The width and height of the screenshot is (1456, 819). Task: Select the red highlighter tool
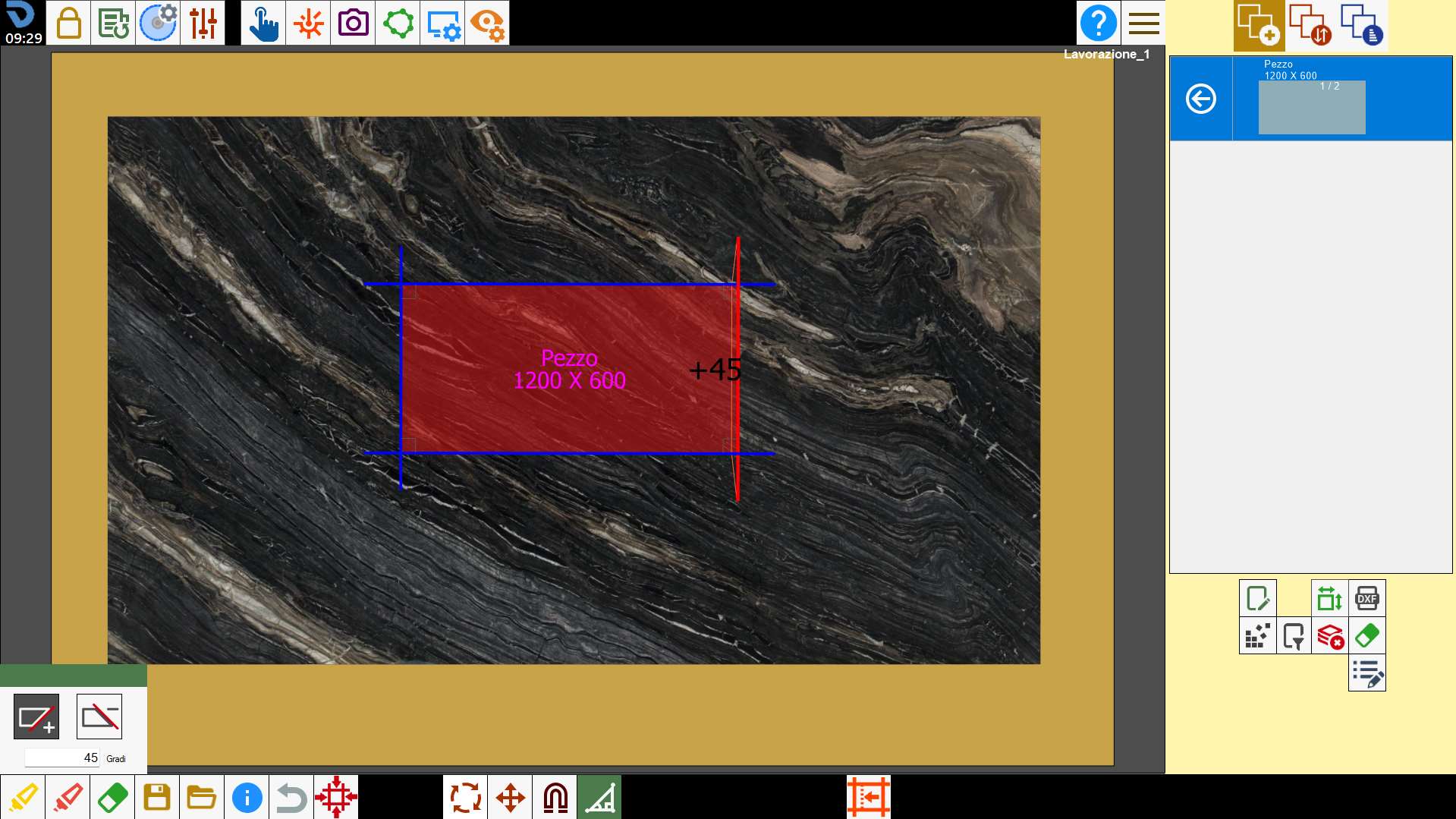point(68,797)
